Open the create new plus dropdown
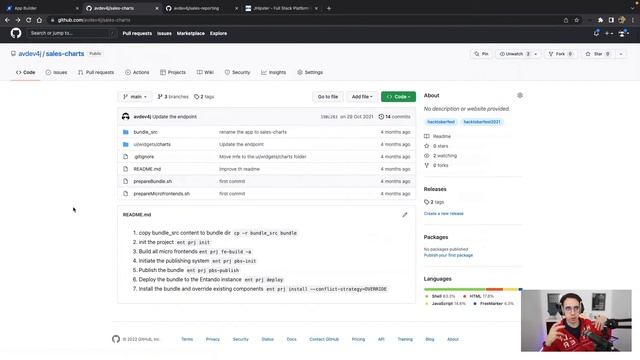 coord(609,33)
